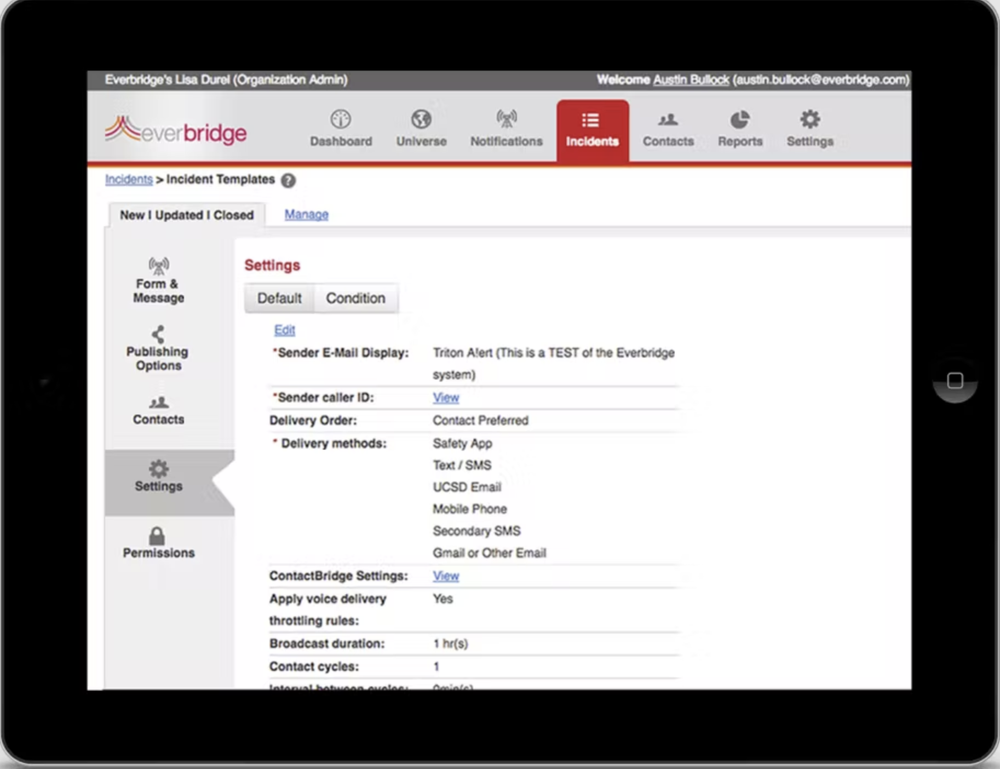Switch to the New | Updated | Closed tab
Screen dimensions: 1000x769
click(187, 215)
